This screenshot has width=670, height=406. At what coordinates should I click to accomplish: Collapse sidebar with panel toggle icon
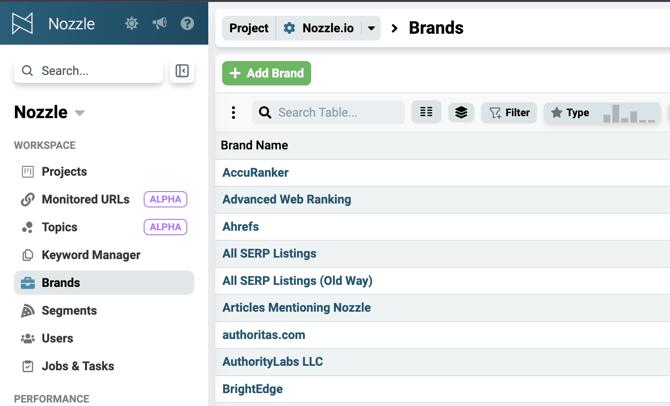pyautogui.click(x=182, y=71)
